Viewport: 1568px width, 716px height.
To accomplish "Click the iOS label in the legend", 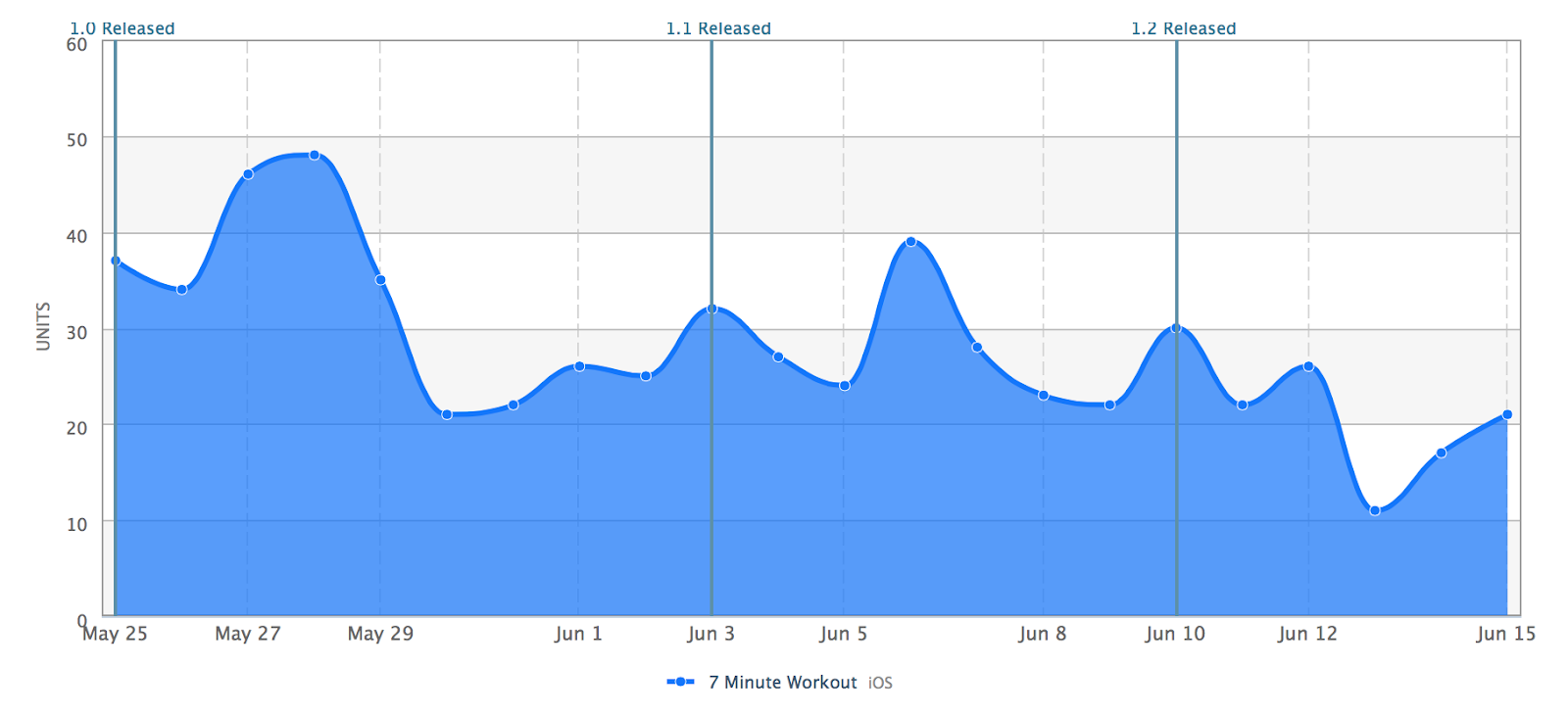I will click(880, 683).
